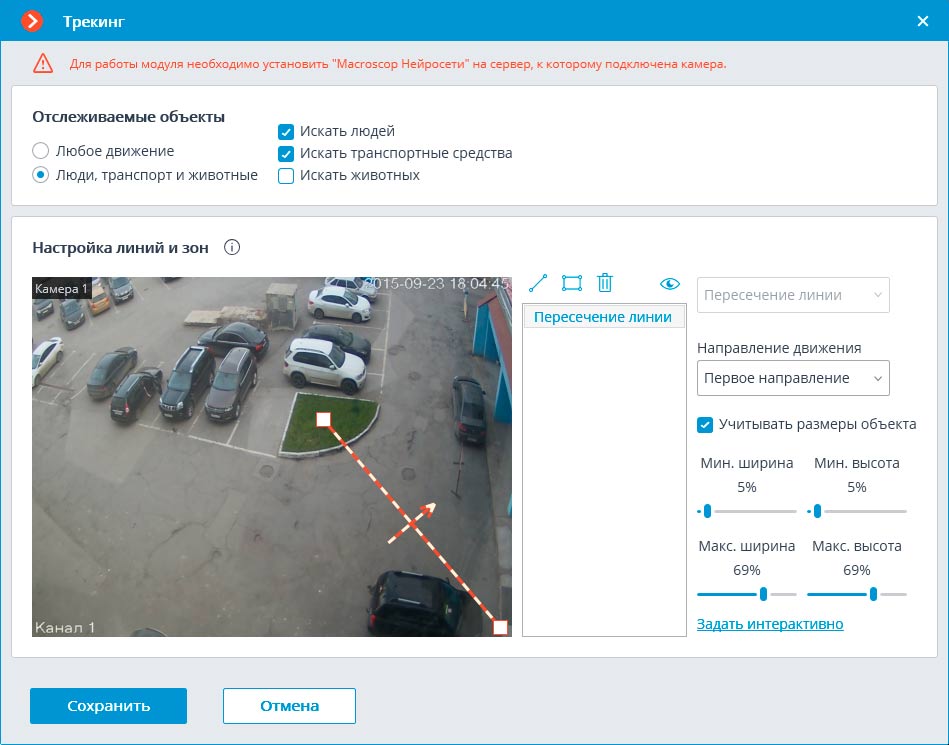The height and width of the screenshot is (745, 949).
Task: Select the draw zone rectangle tool
Action: 572,283
